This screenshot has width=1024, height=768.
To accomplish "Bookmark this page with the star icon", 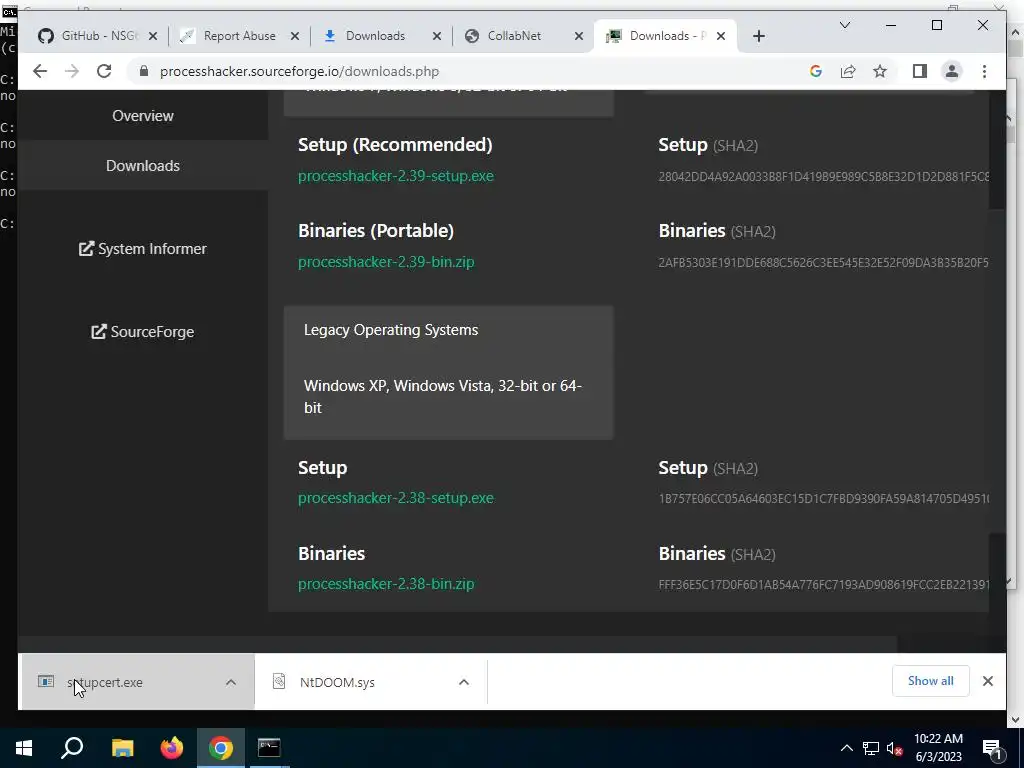I will click(x=880, y=71).
